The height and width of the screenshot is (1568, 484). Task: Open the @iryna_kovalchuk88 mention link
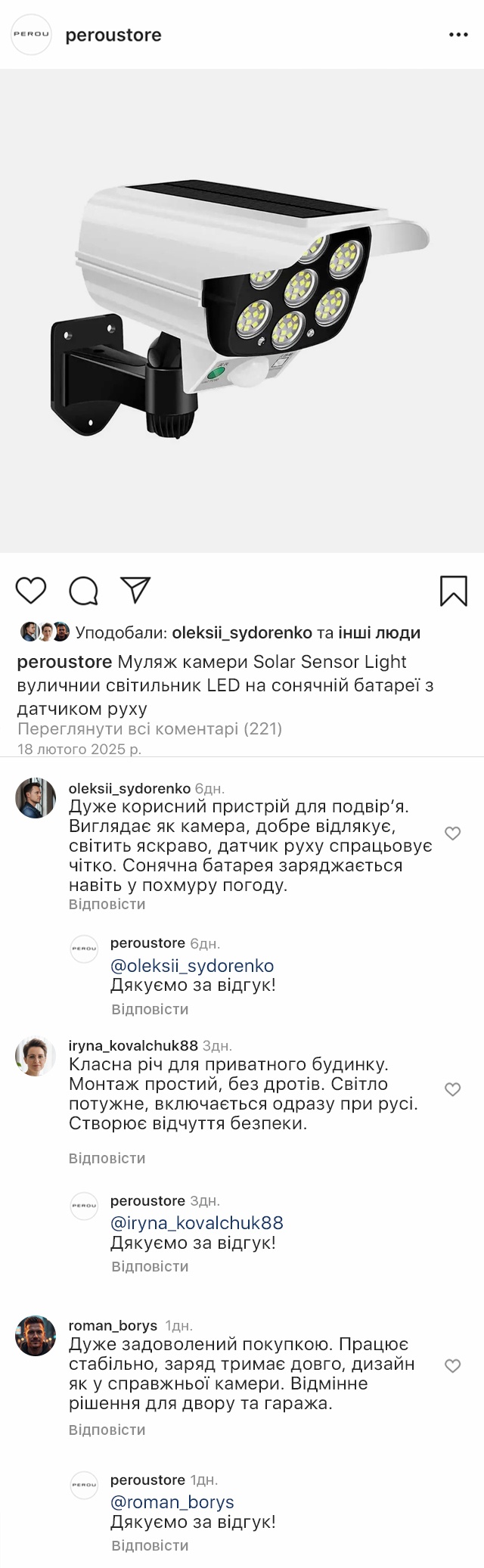pyautogui.click(x=197, y=1223)
